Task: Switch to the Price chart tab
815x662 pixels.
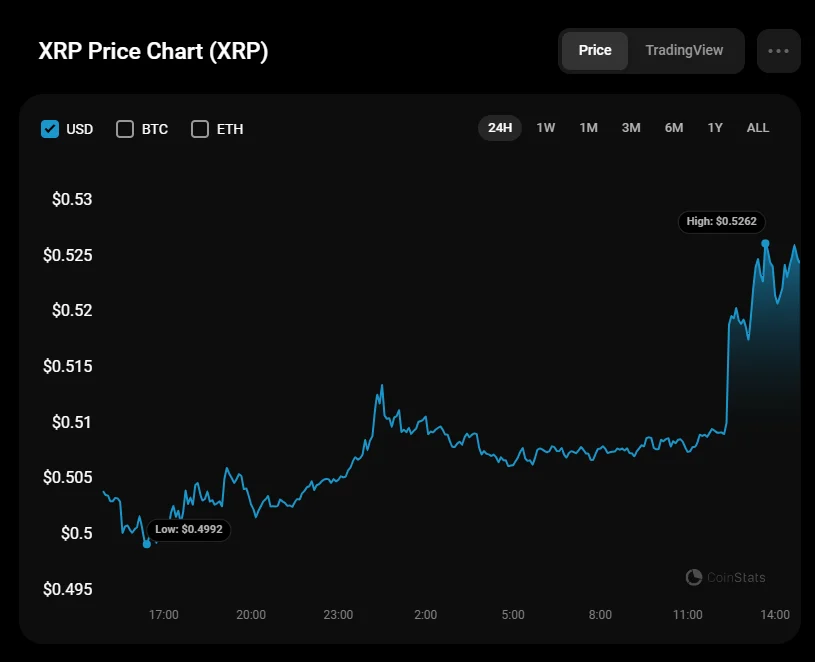Action: (x=595, y=51)
